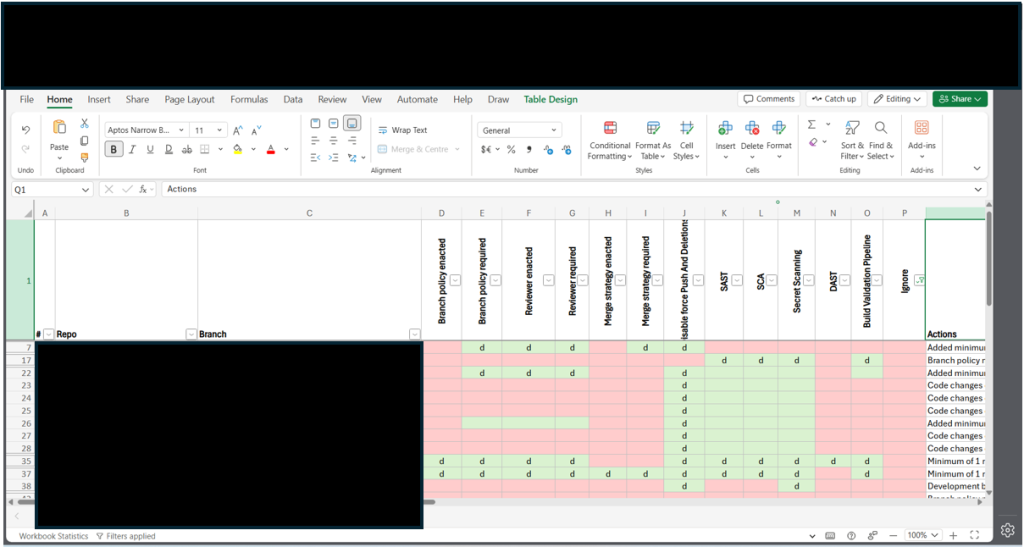Toggle Bold formatting off
Image resolution: width=1024 pixels, height=547 pixels.
[x=114, y=149]
